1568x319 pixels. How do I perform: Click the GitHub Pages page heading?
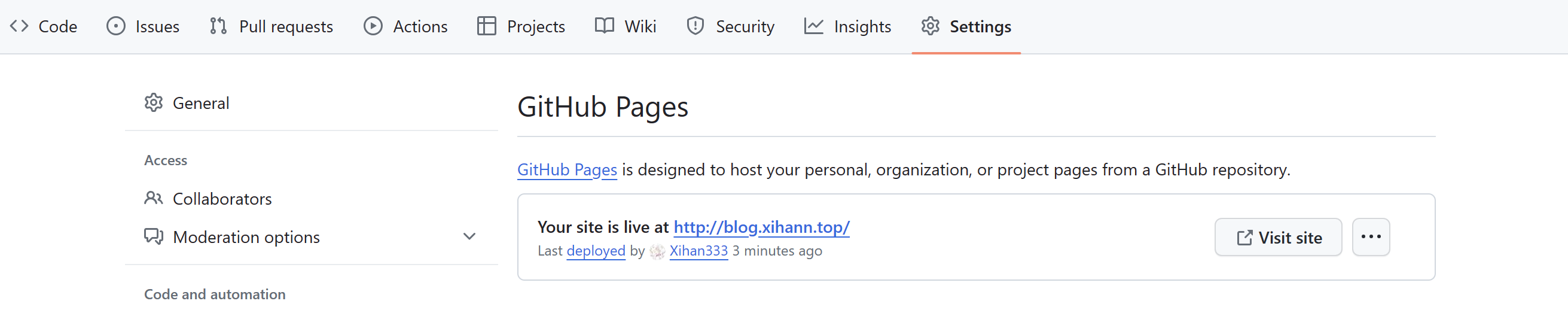(603, 107)
